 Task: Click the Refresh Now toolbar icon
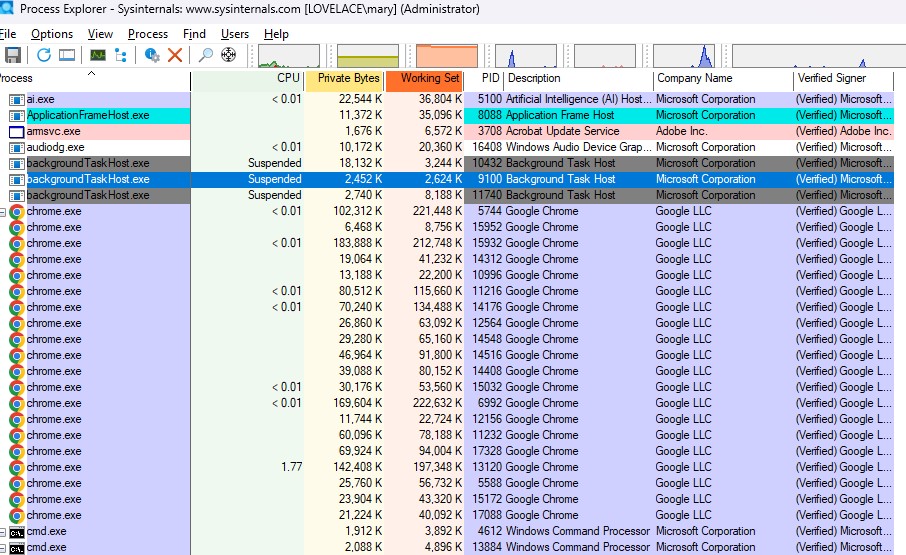44,55
